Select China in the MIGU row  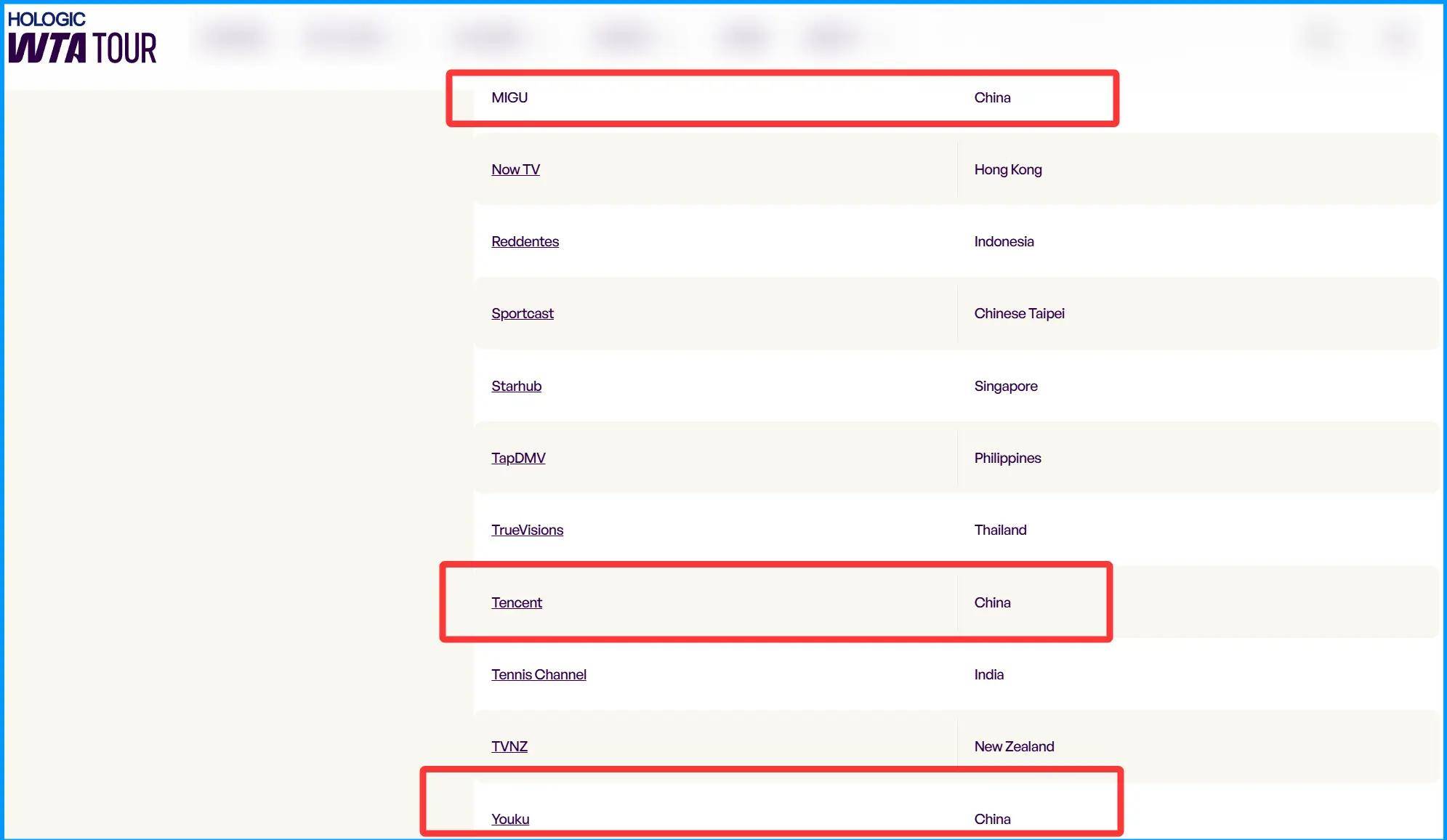point(992,97)
